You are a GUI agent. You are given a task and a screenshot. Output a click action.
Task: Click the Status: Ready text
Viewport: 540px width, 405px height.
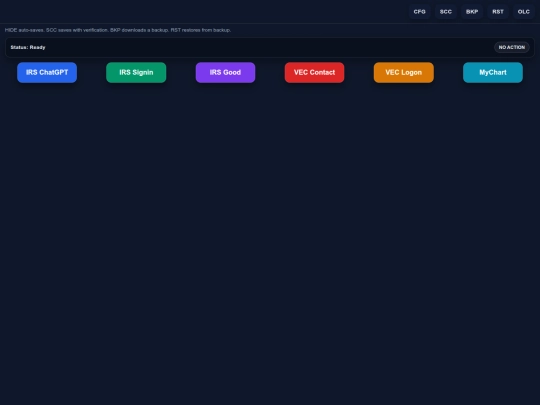point(28,47)
